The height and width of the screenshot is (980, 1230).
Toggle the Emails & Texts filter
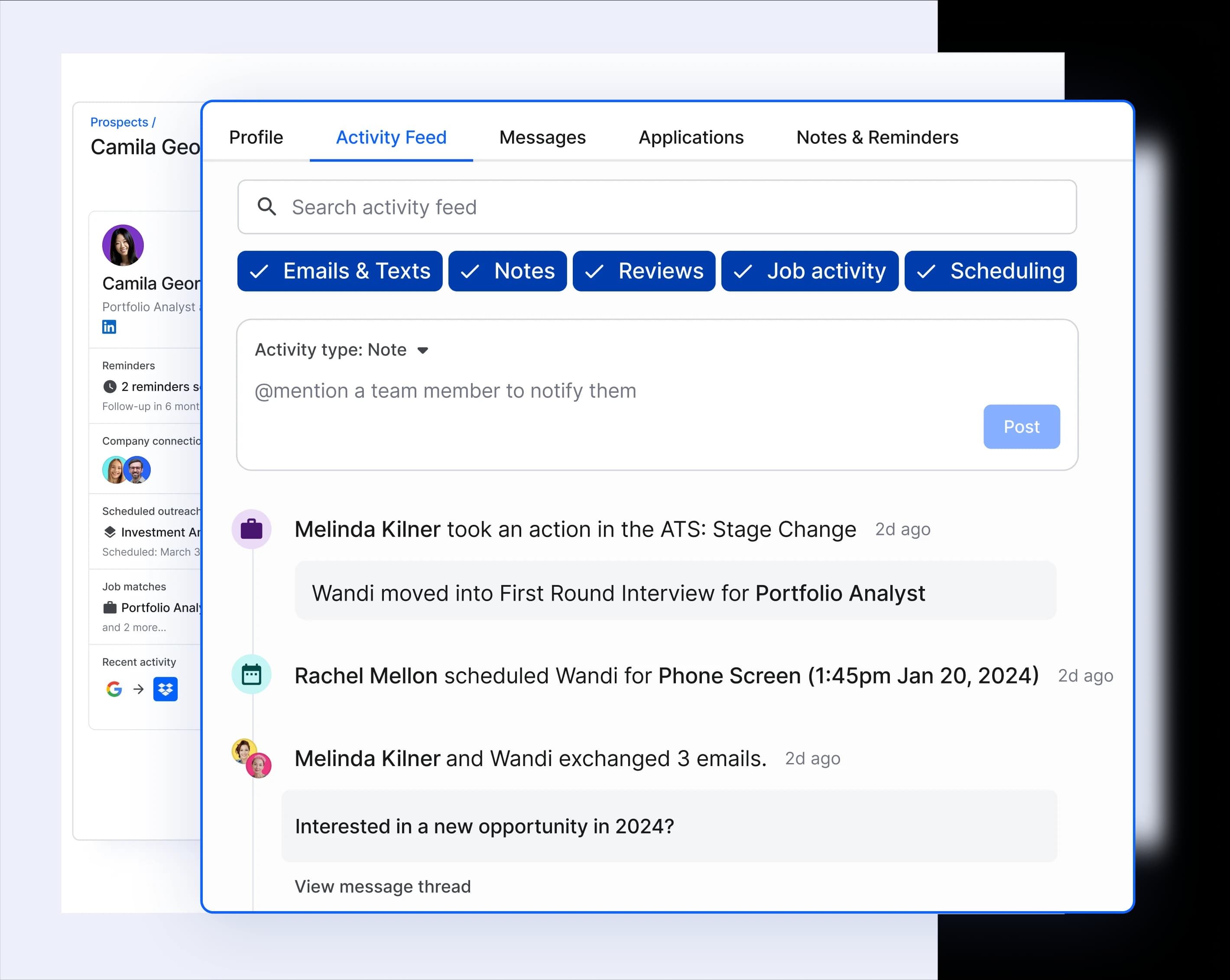click(339, 271)
